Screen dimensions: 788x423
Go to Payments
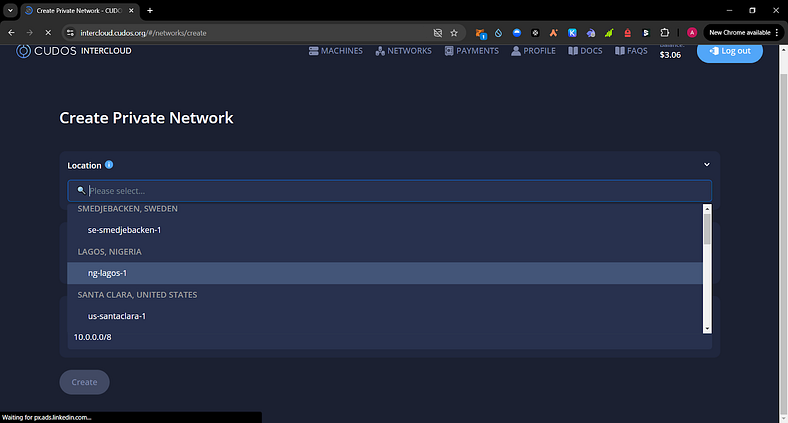point(472,51)
